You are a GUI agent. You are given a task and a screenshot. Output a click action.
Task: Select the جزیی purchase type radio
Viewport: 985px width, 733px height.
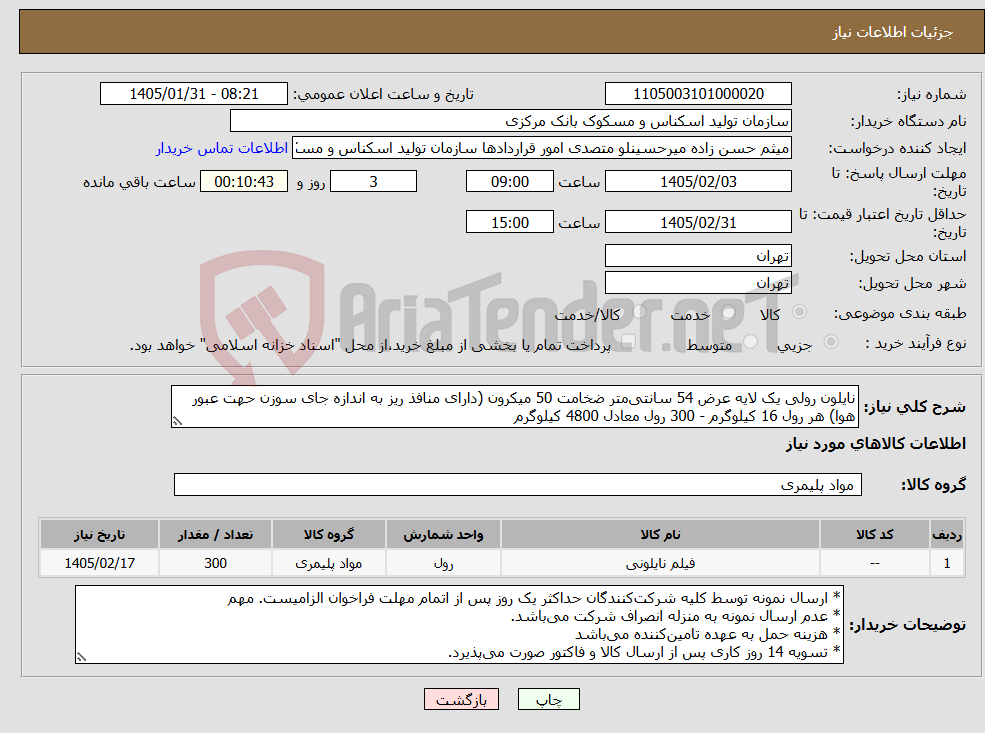(x=830, y=342)
